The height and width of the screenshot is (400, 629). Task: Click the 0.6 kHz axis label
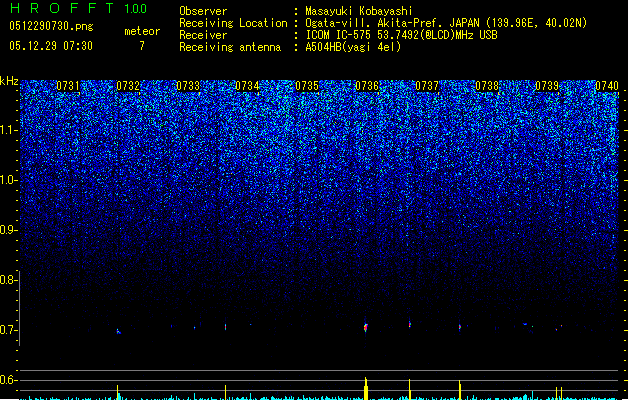8,380
